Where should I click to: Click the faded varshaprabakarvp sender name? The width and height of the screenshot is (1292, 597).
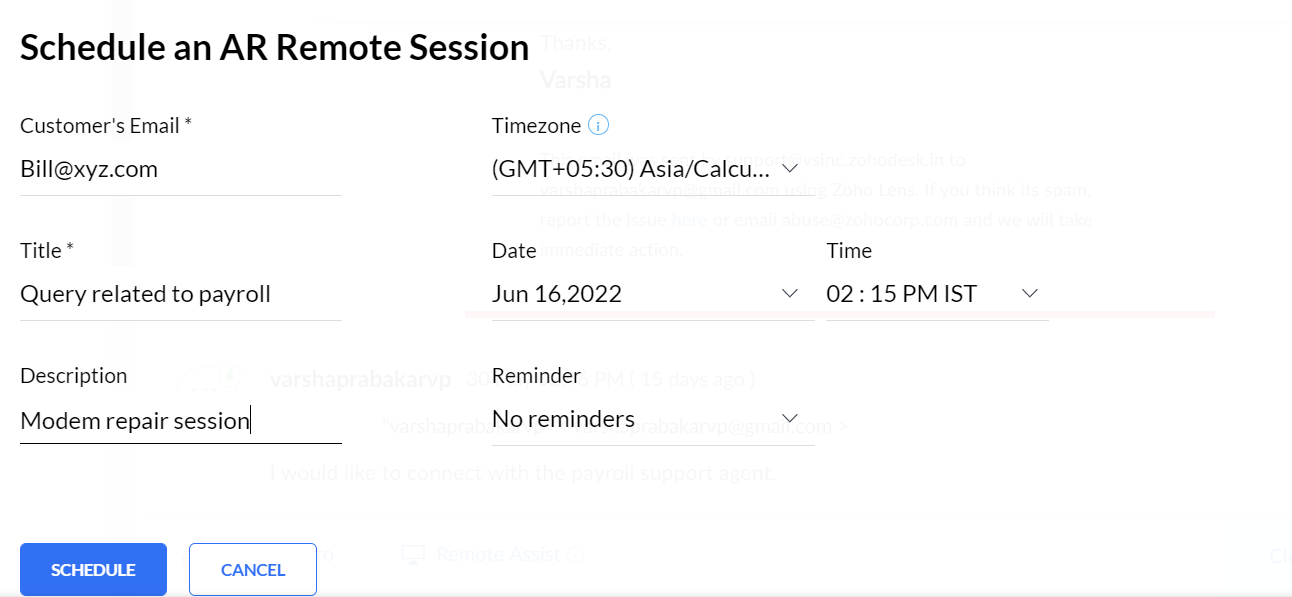[360, 379]
